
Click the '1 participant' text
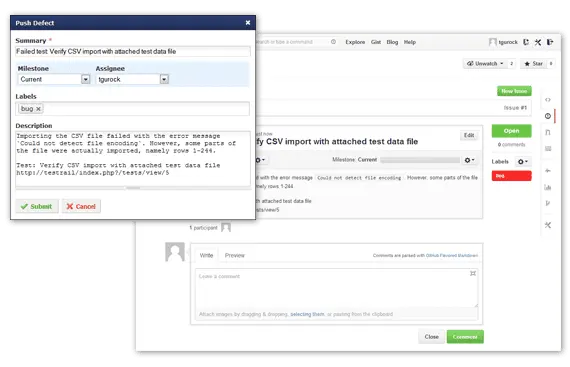(203, 228)
